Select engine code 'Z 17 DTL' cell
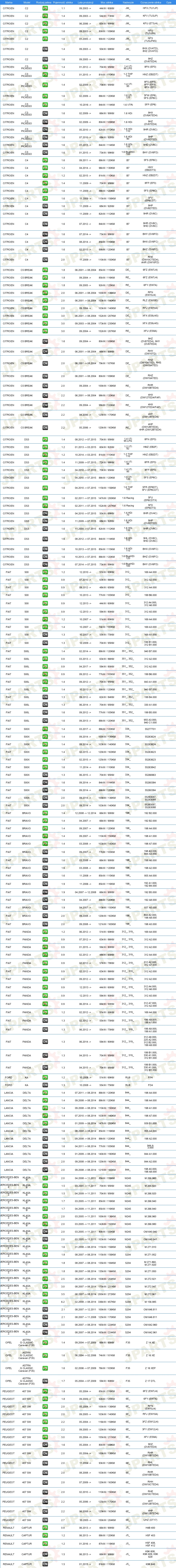 click(150, 1381)
